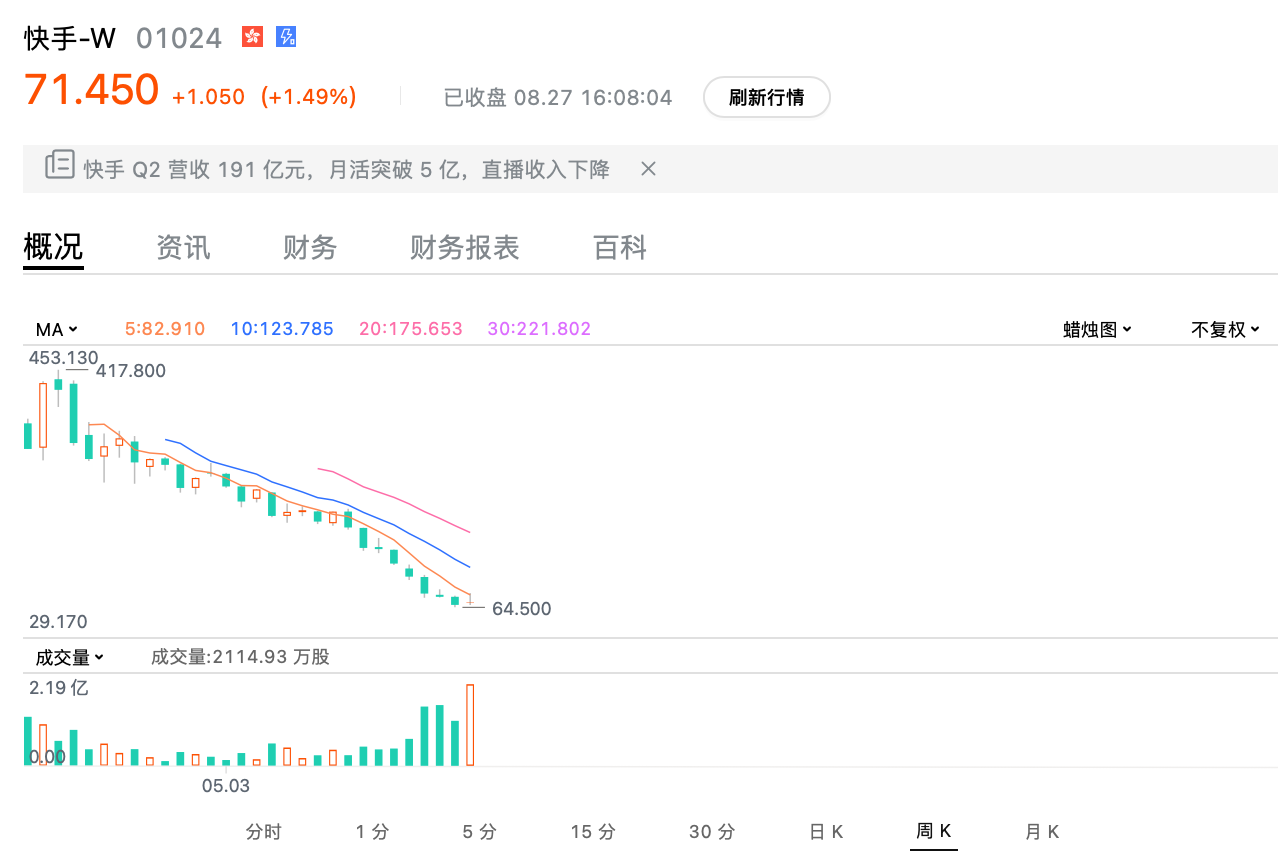
Task: Open the Kuaishou Q2 revenue news headline
Action: [x=346, y=169]
